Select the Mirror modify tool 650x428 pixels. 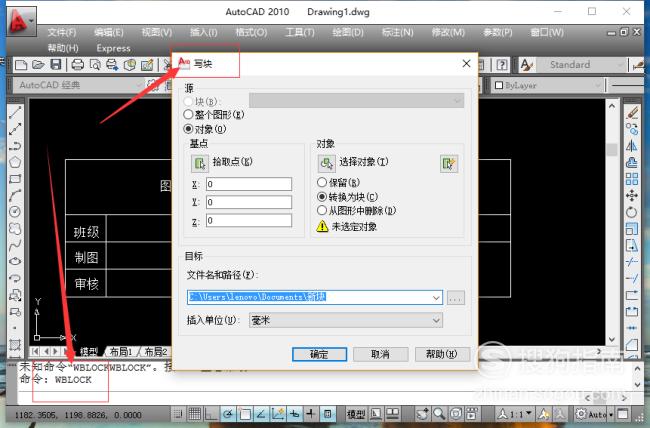(632, 146)
